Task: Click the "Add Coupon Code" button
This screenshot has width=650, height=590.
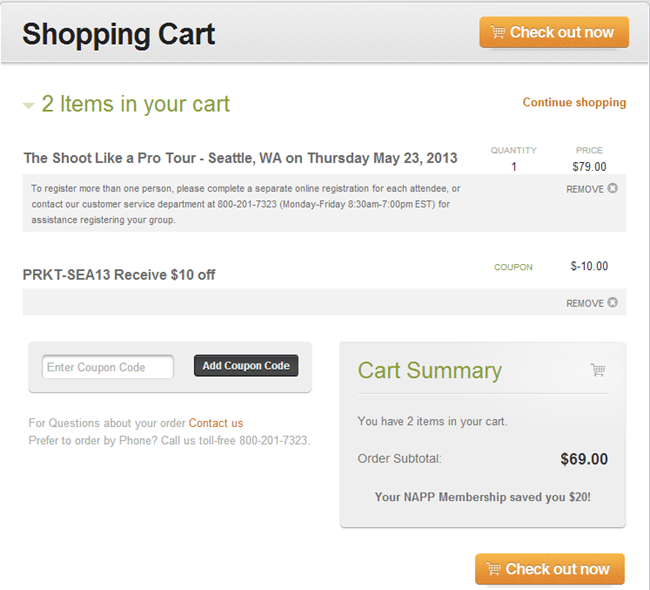Action: point(246,366)
